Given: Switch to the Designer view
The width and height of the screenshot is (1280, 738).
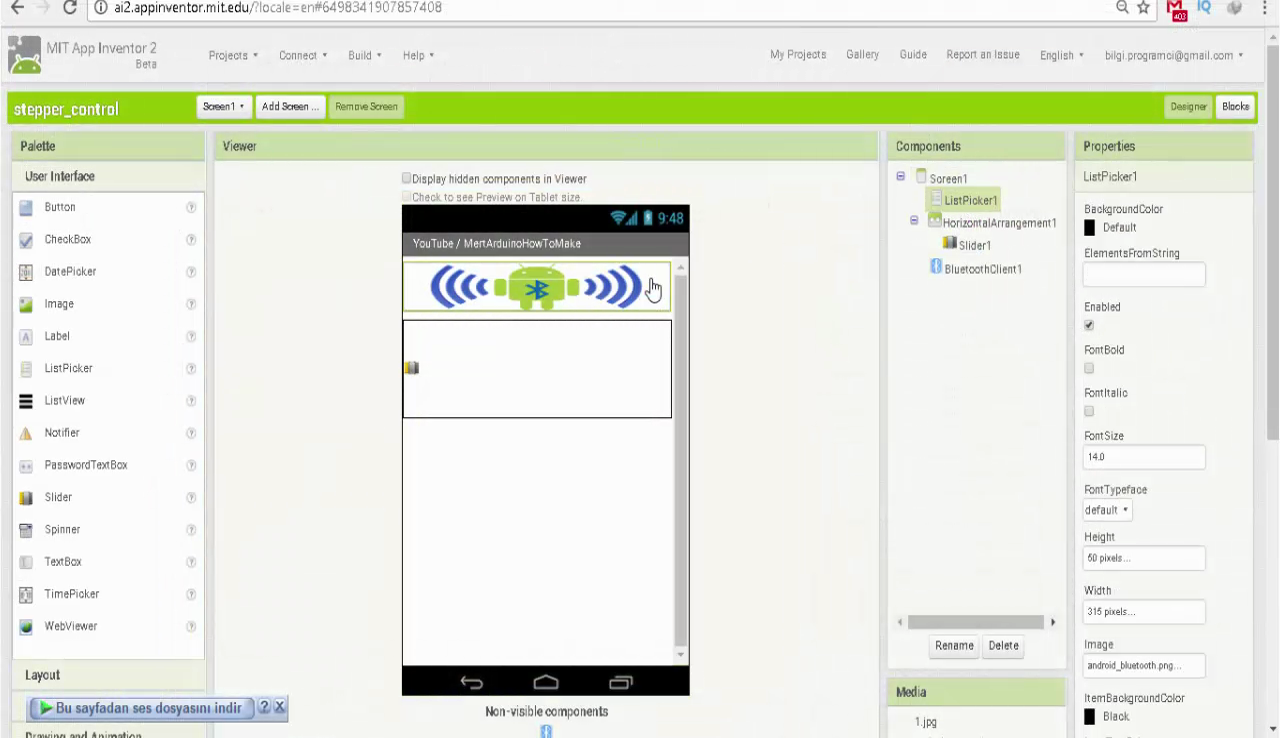Looking at the screenshot, I should pyautogui.click(x=1188, y=107).
